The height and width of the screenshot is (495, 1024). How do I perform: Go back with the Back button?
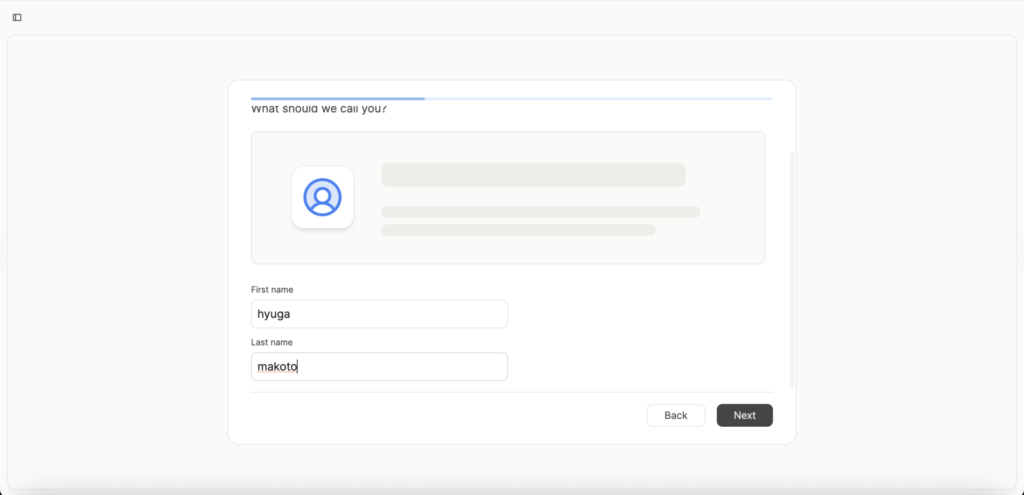tap(675, 415)
